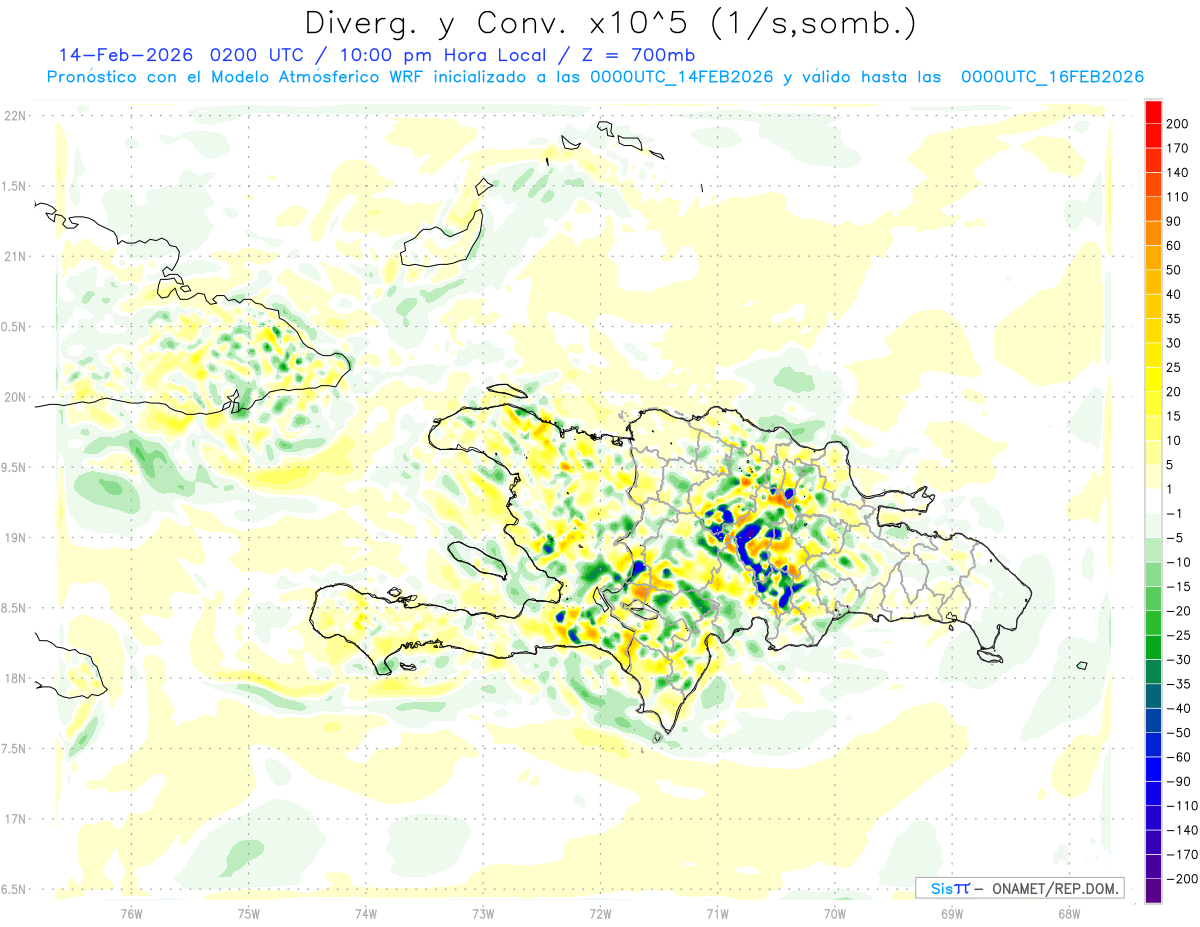Click the '25' positive colorbar value
The height and width of the screenshot is (927, 1200).
1174,368
